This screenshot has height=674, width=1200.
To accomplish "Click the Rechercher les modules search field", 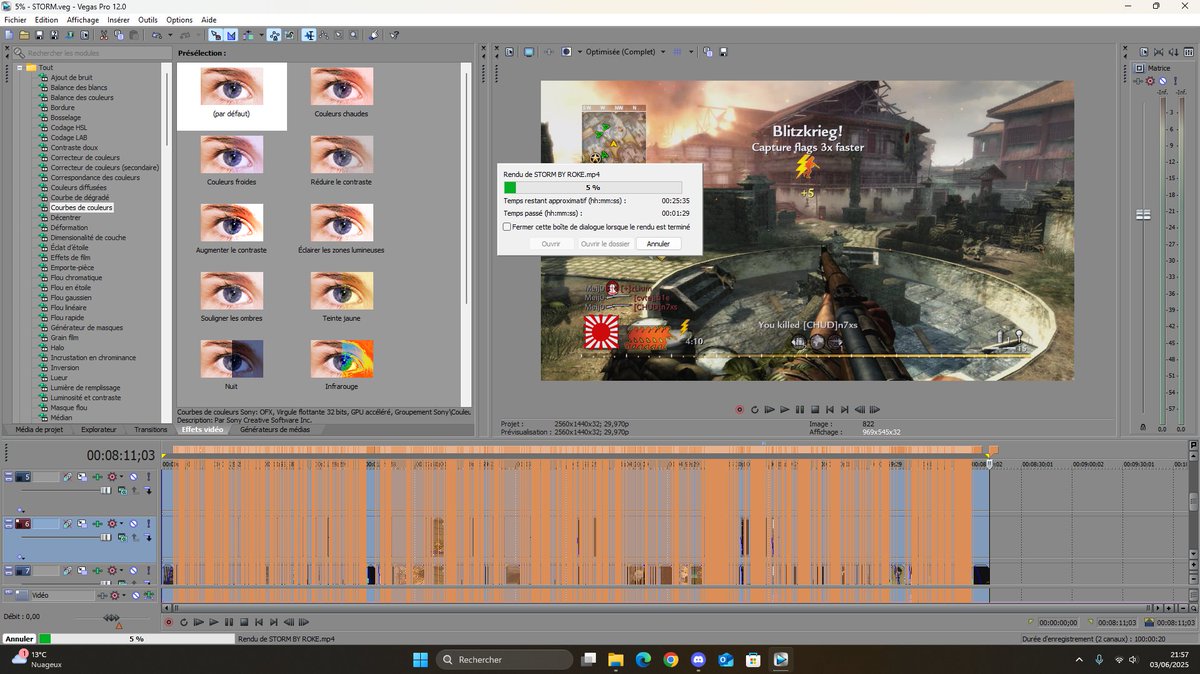I will [x=90, y=52].
